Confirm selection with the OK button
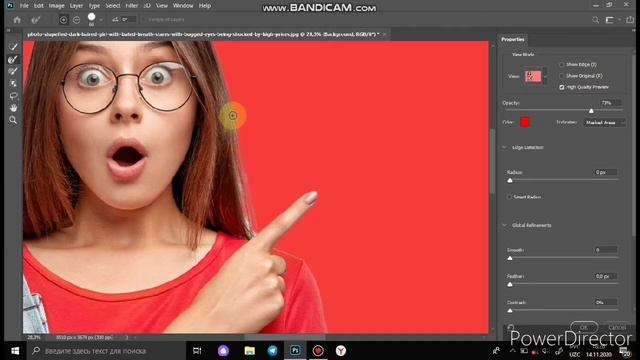Image resolution: width=640 pixels, height=360 pixels. point(584,327)
